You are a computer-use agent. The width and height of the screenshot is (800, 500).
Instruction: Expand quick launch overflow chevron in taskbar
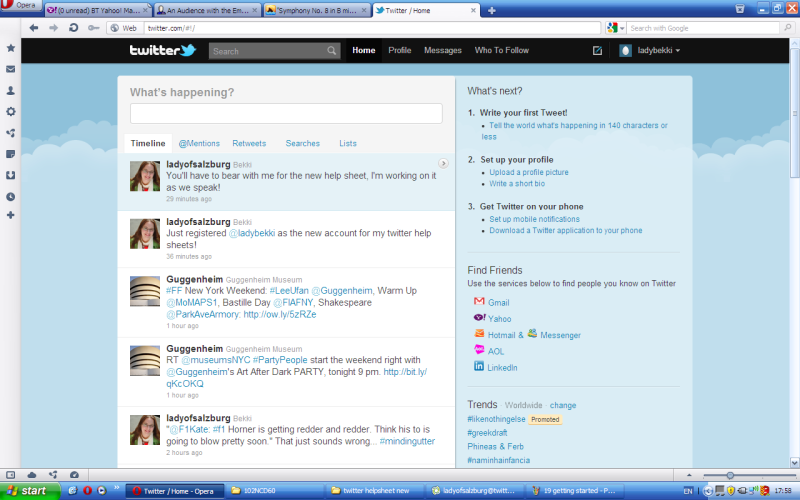tap(116, 487)
